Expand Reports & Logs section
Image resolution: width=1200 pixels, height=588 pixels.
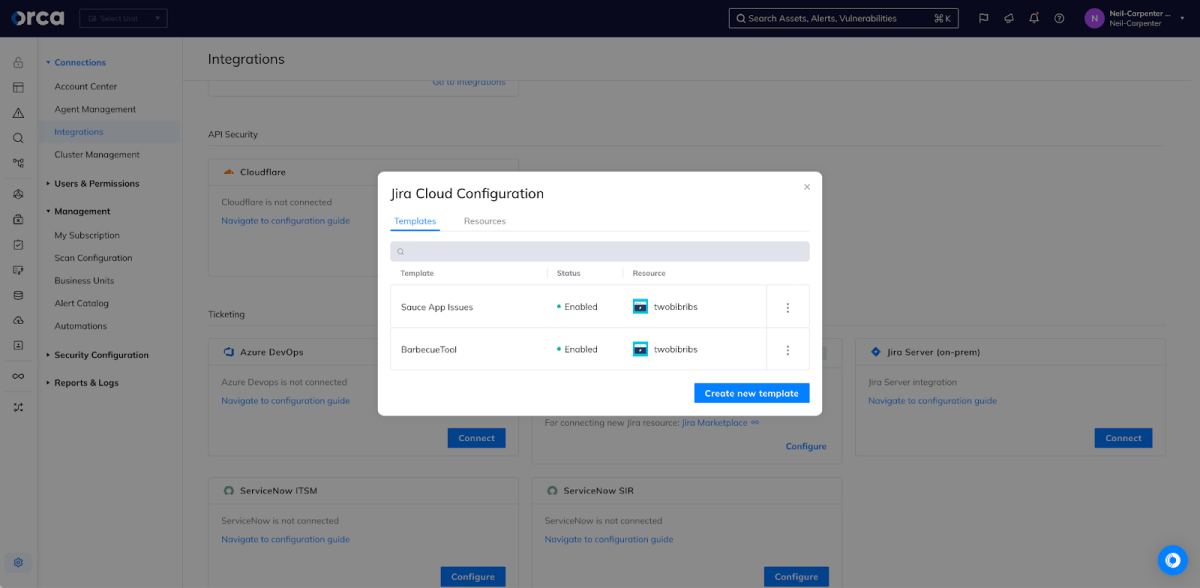click(x=86, y=383)
